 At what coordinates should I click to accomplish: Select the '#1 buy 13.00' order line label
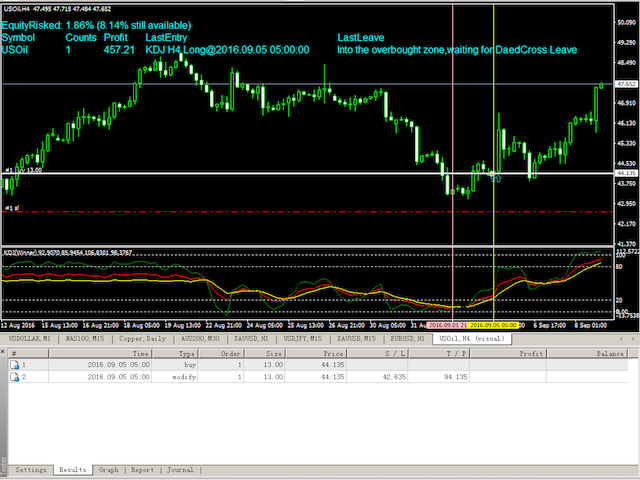click(x=23, y=170)
